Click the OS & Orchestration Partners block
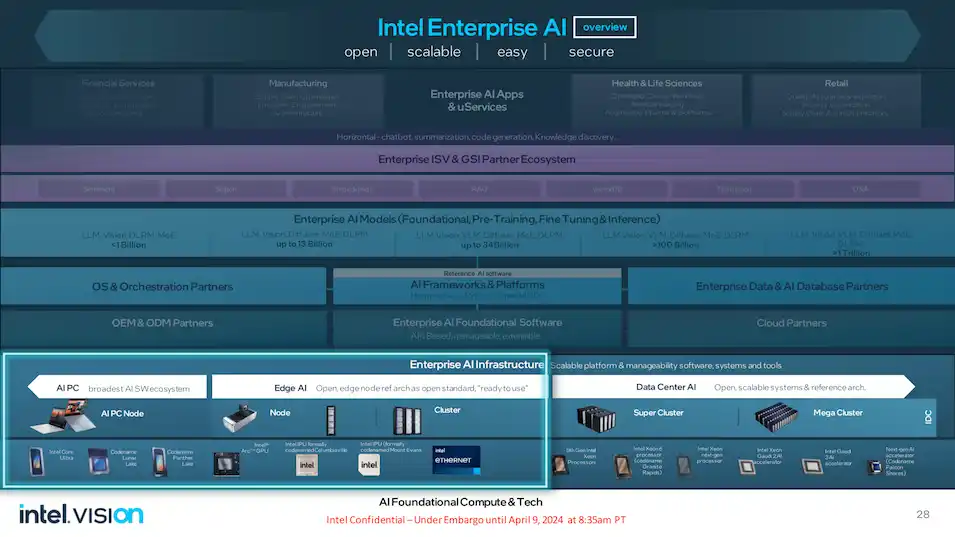Image resolution: width=955 pixels, height=537 pixels. click(x=163, y=286)
